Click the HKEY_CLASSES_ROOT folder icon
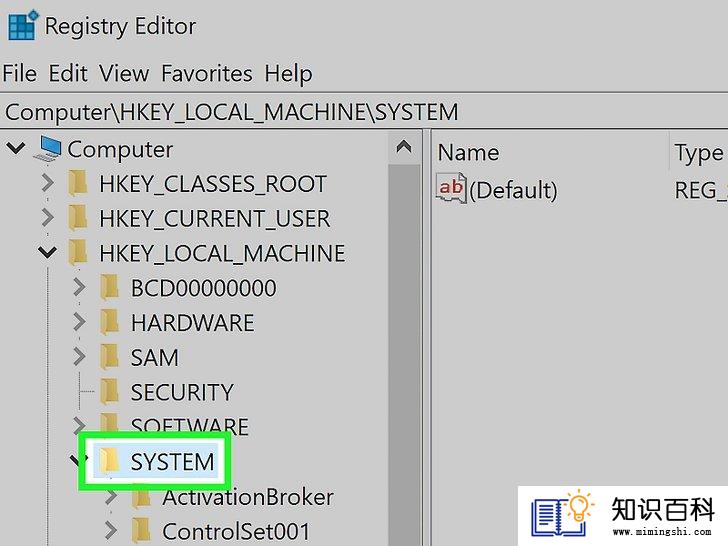This screenshot has width=728, height=546. point(78,183)
